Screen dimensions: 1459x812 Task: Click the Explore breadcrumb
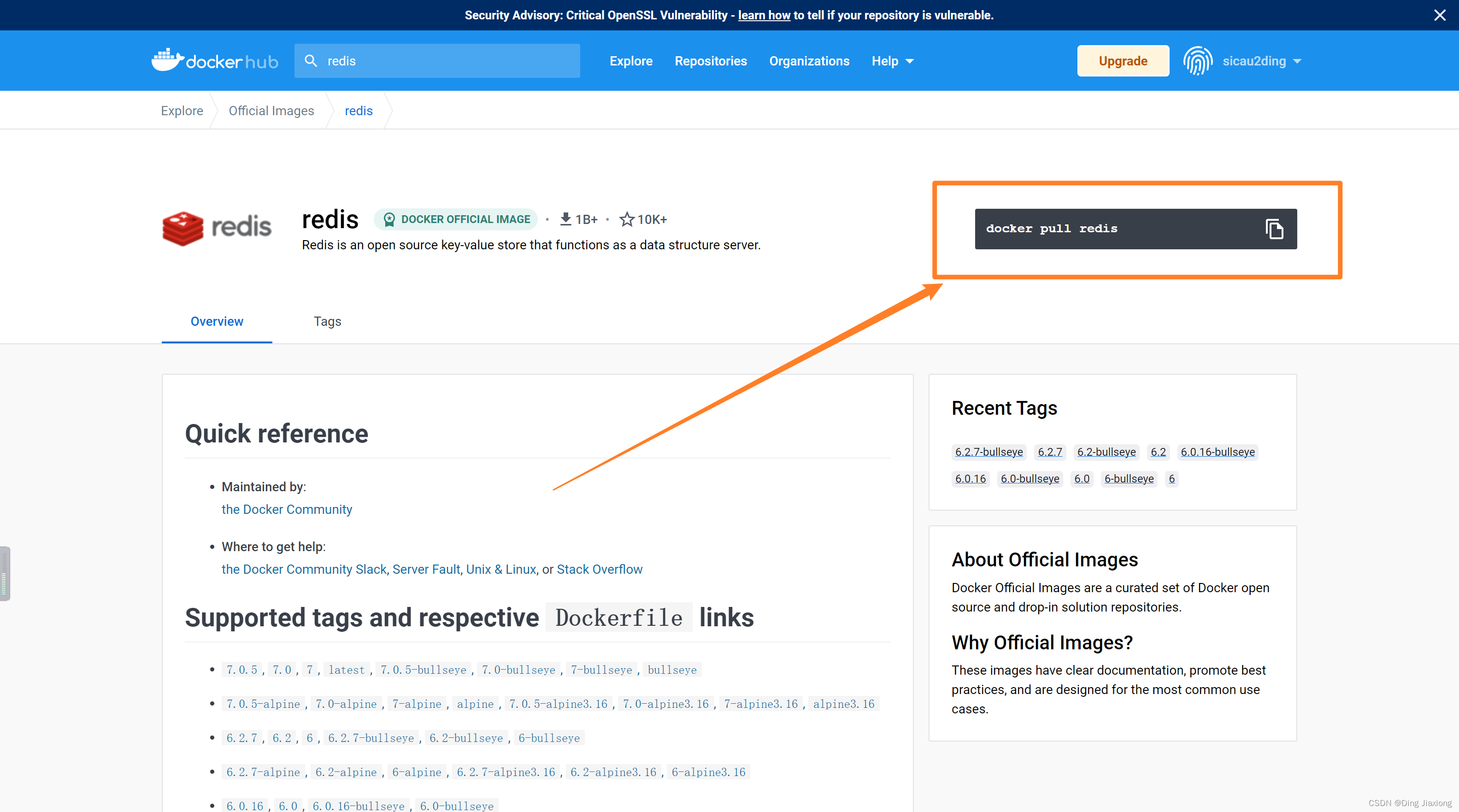point(182,111)
